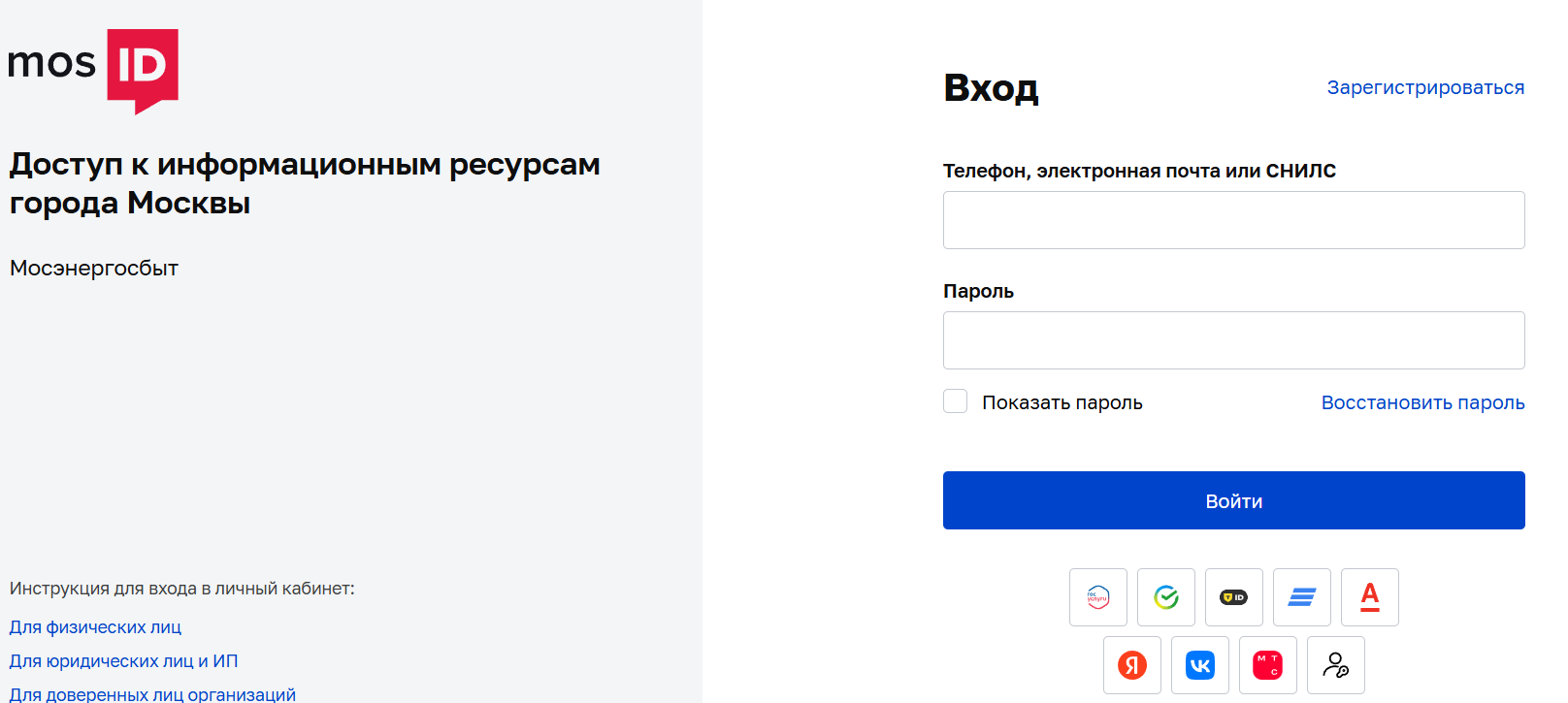Enable the Показать пароль checkbox
Image resolution: width=1568 pixels, height=703 pixels.
pos(956,401)
